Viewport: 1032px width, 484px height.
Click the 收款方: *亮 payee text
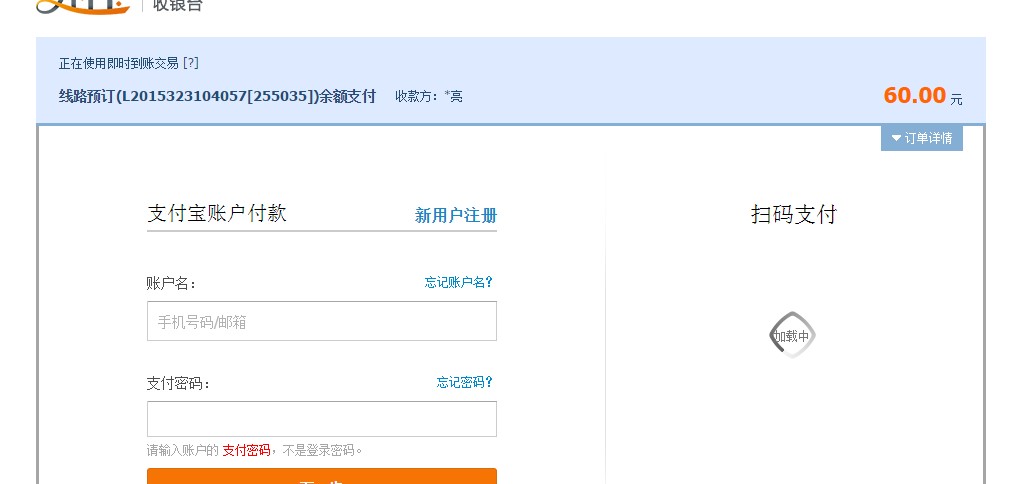pos(428,96)
